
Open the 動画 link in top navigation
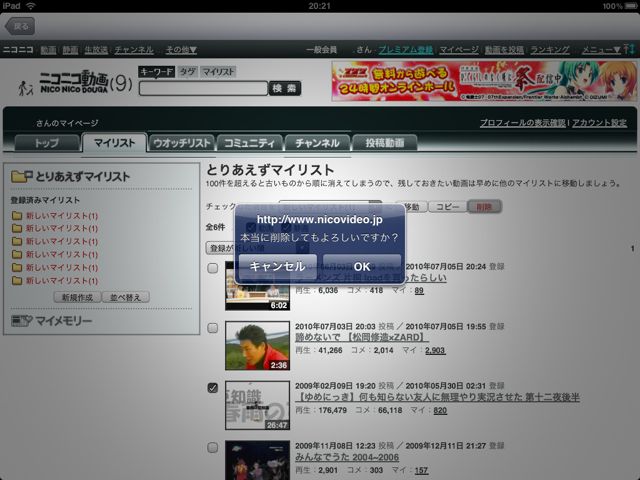(48, 50)
